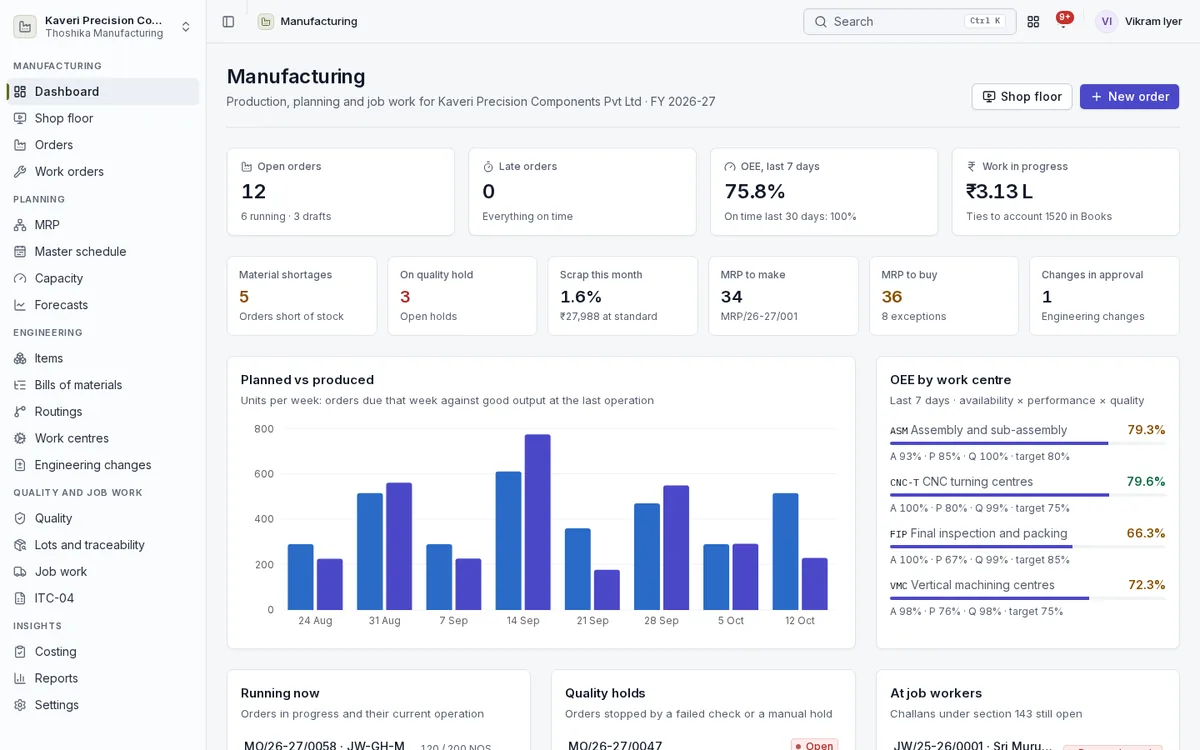The image size is (1200, 750).
Task: Toggle the sidebar collapse icon
Action: [x=228, y=21]
